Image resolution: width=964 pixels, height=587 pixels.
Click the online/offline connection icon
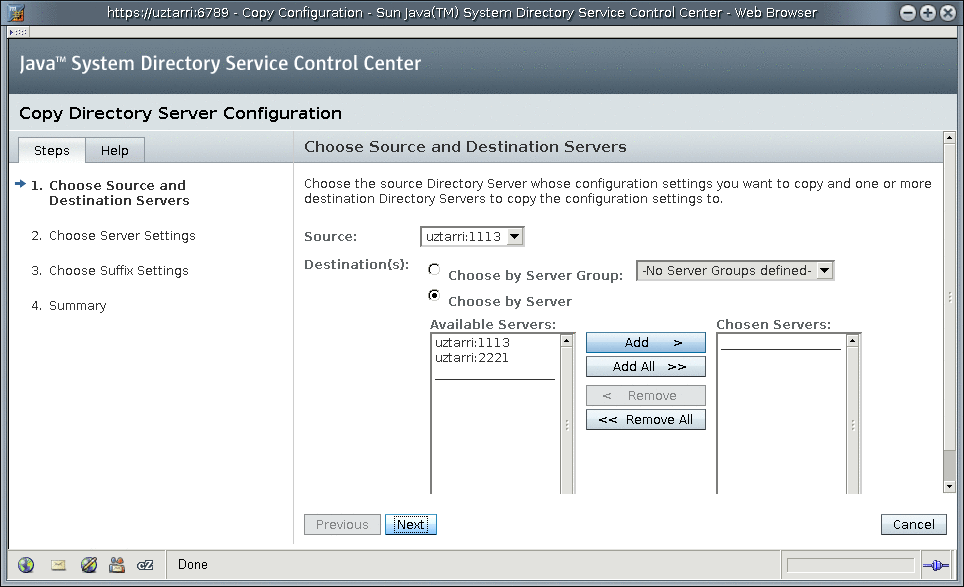936,565
